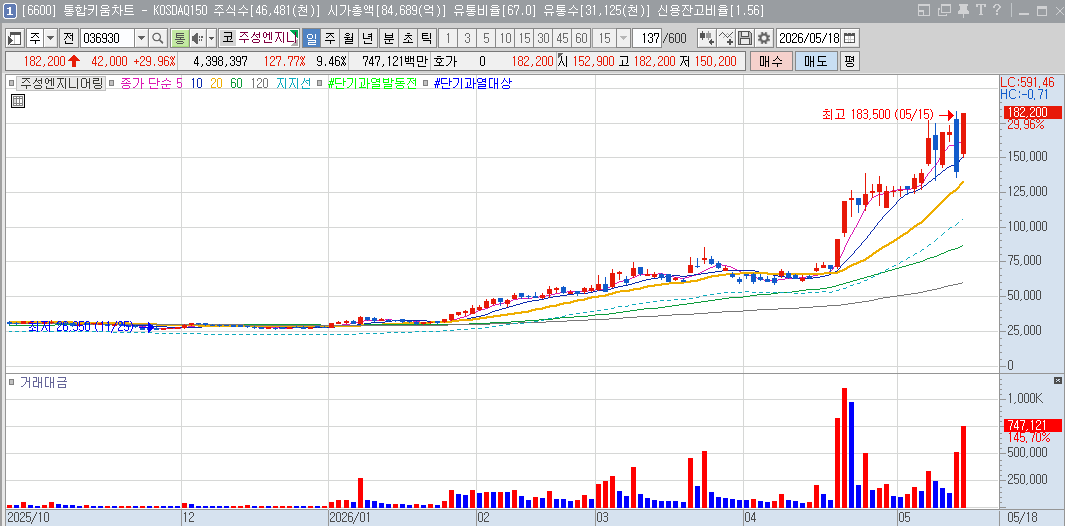Screen dimensions: 1065x526
Task: Select the 30 interval button
Action: (x=543, y=37)
